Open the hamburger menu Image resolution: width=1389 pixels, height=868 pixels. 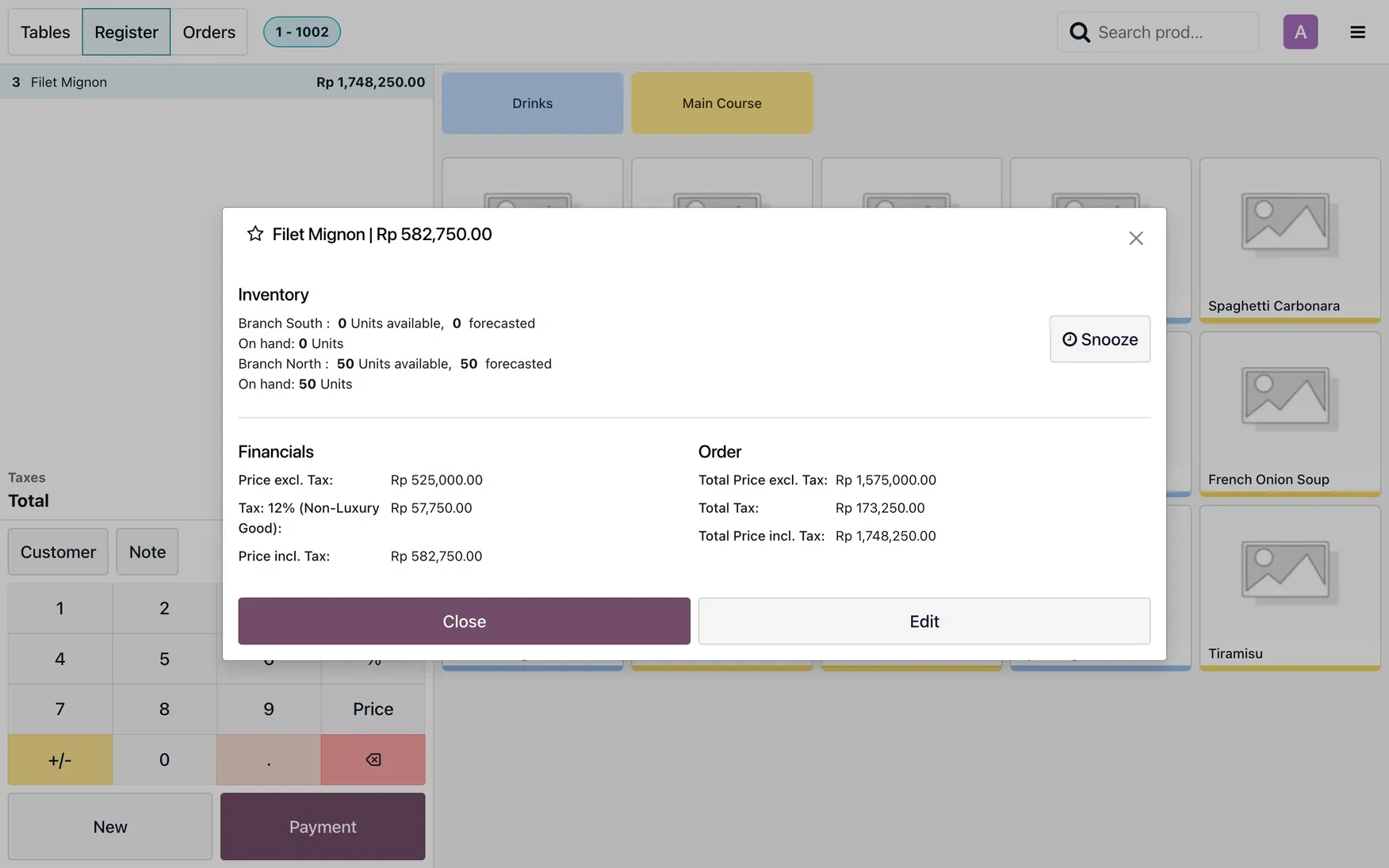click(1357, 32)
